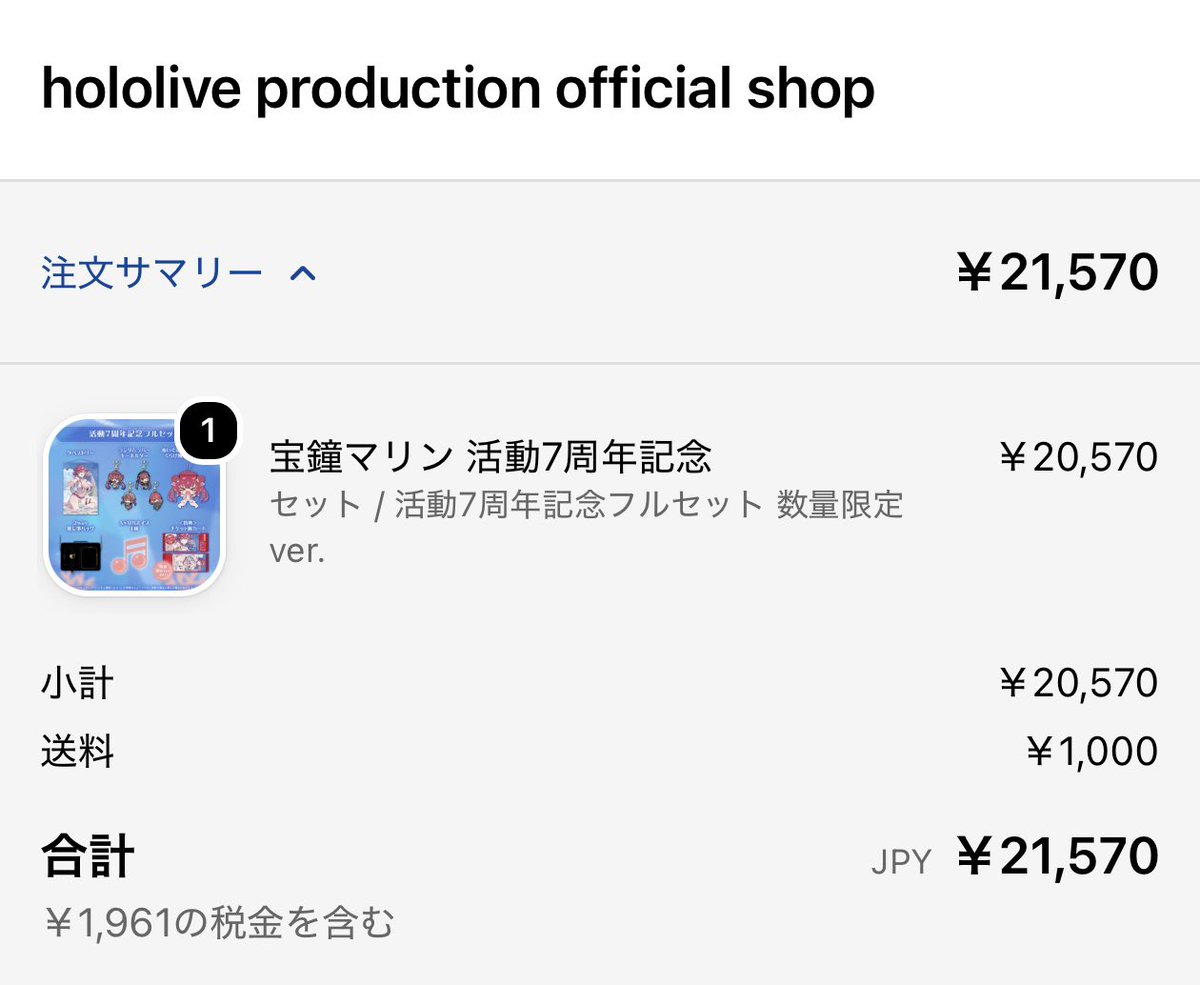Click the 合計 total label
1200x985 pixels.
88,857
